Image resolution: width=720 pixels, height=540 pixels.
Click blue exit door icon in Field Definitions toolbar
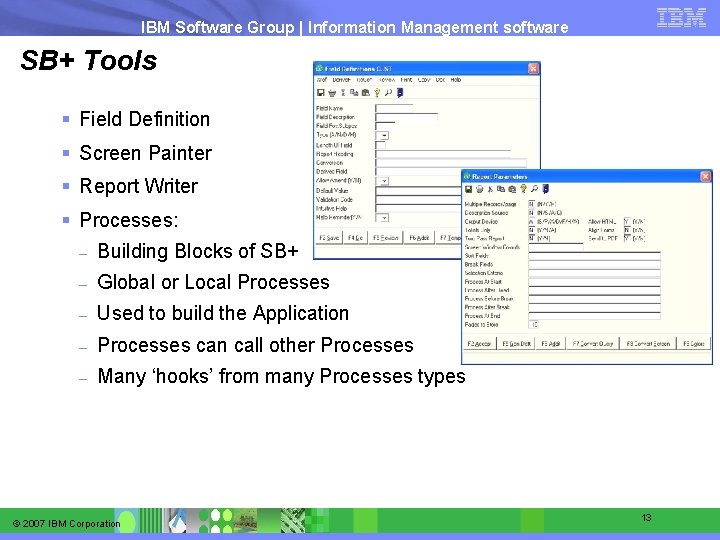pyautogui.click(x=400, y=93)
